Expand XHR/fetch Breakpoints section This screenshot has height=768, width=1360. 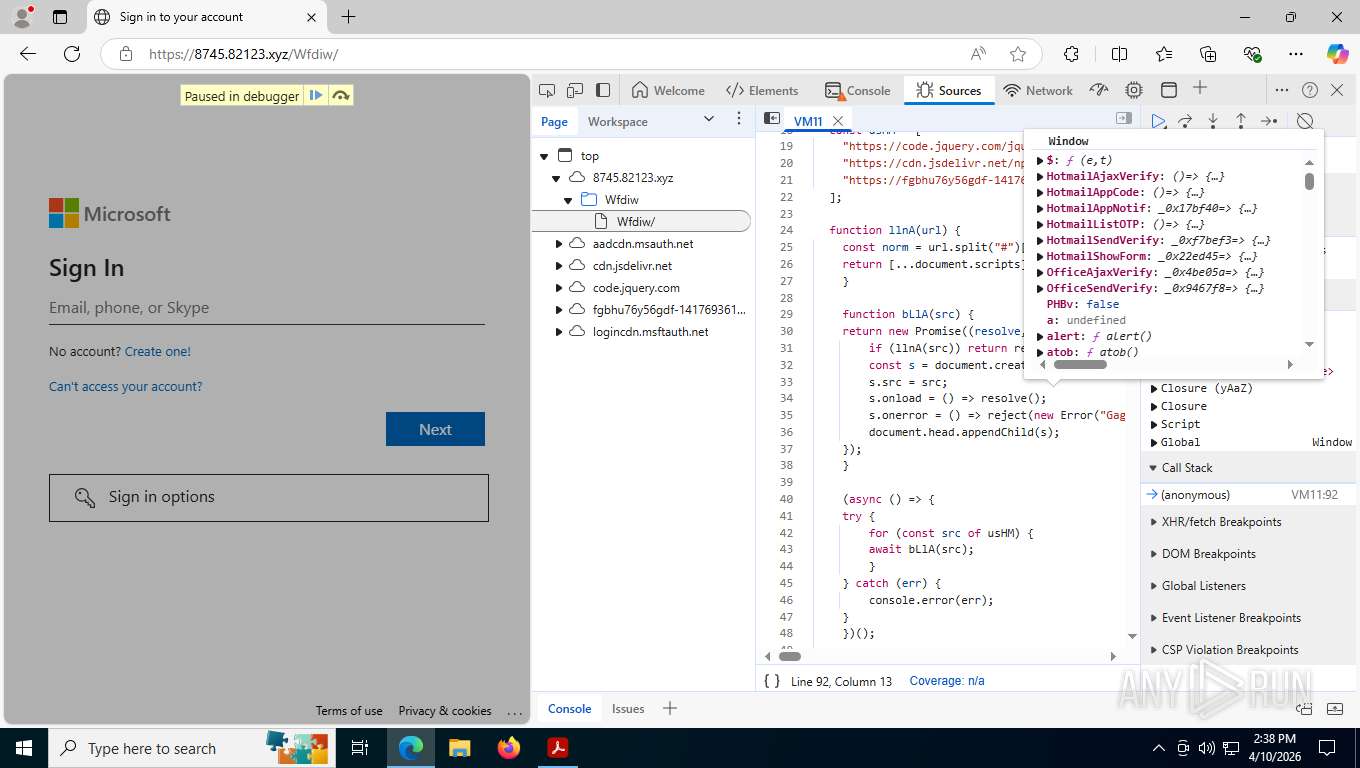(1152, 522)
